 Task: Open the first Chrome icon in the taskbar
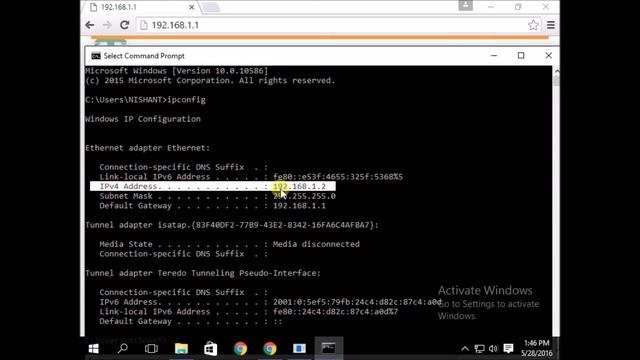[x=240, y=348]
